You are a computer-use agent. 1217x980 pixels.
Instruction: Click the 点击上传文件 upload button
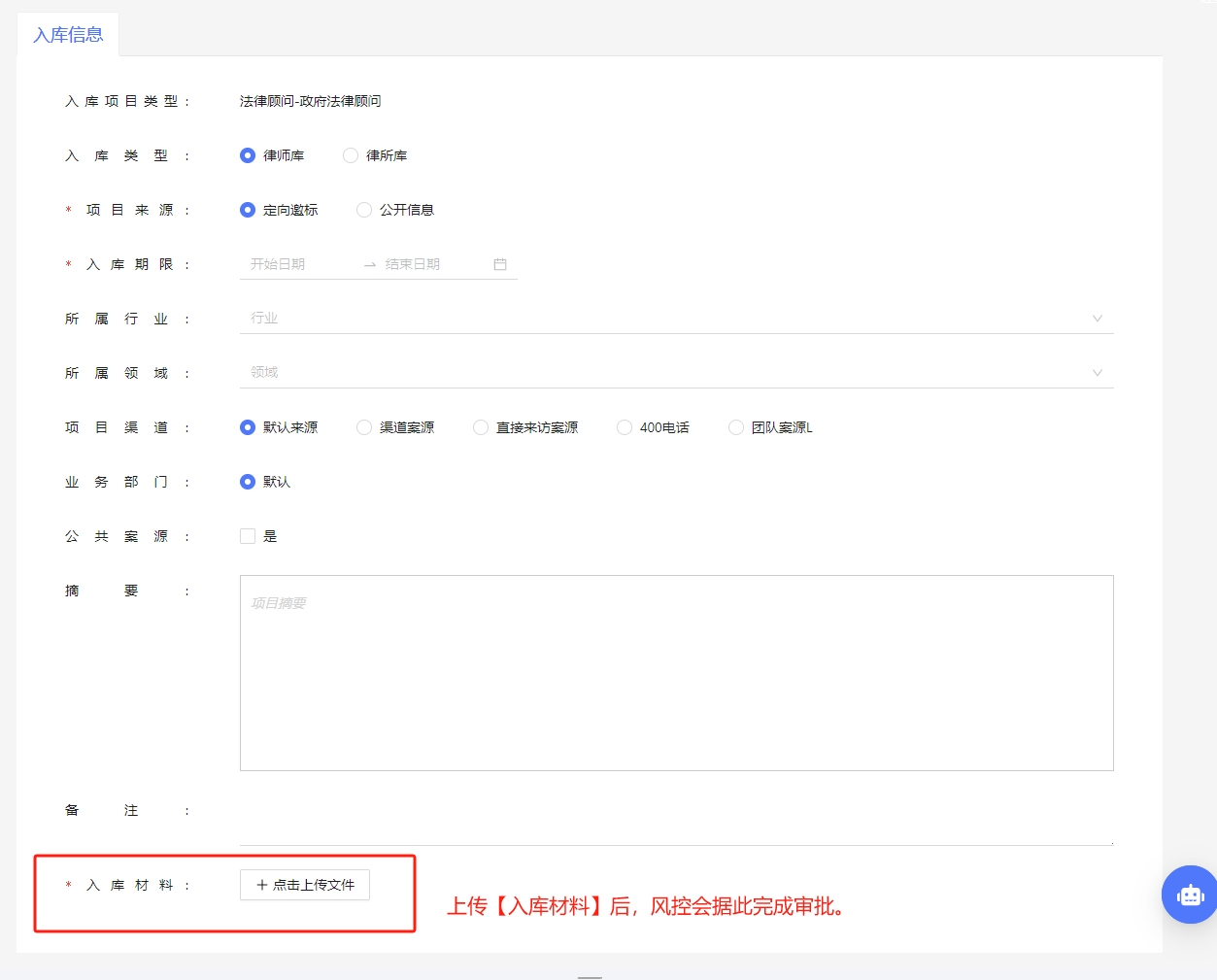pos(305,885)
